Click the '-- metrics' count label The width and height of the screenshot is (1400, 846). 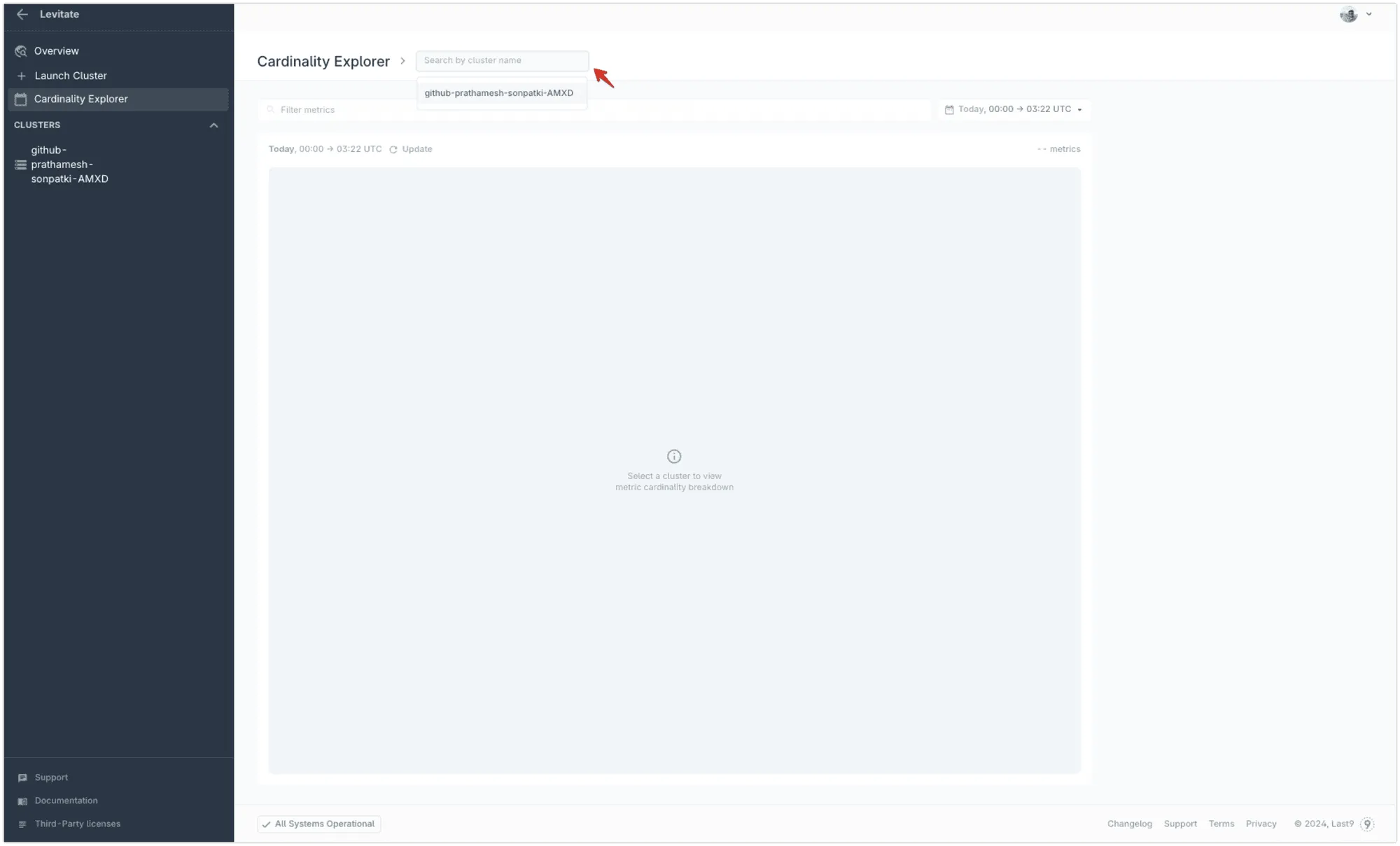click(1058, 149)
